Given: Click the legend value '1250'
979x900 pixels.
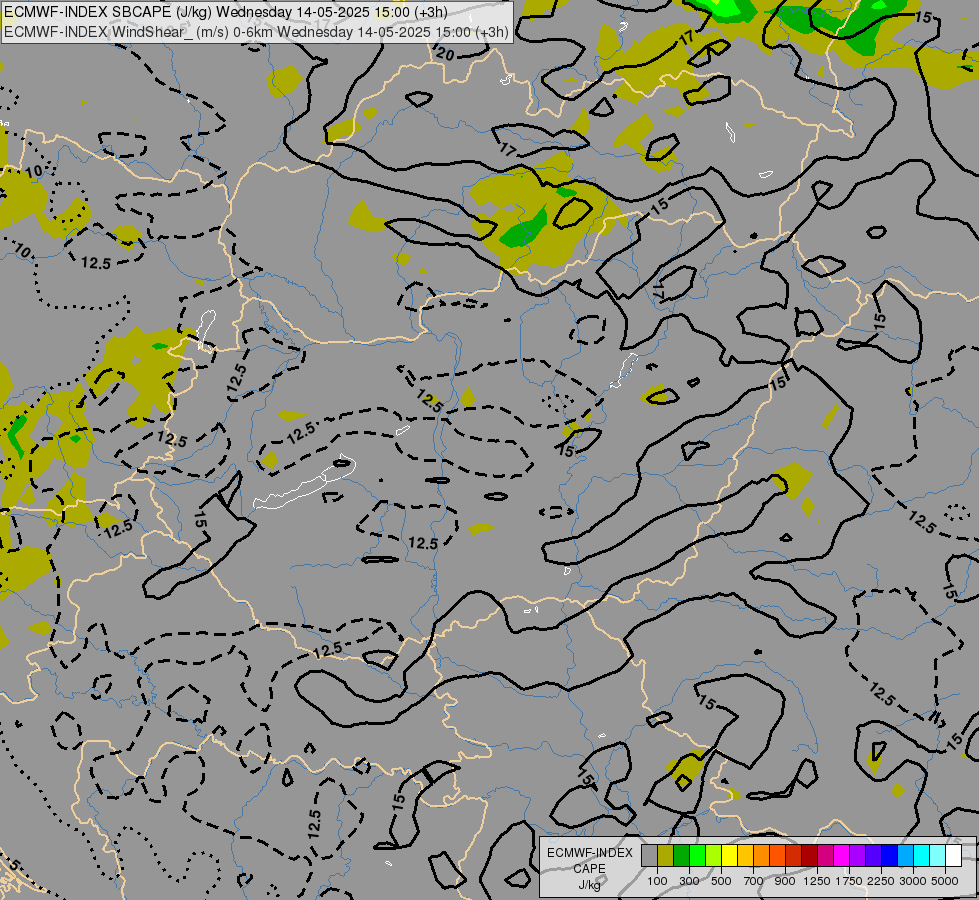Looking at the screenshot, I should point(817,881).
